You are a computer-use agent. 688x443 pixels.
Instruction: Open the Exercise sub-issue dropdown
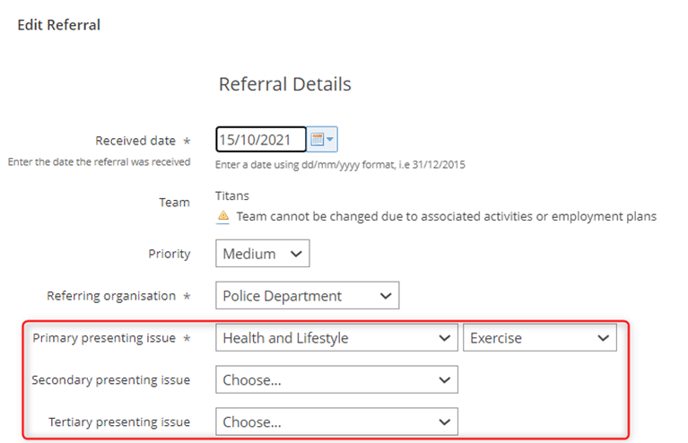coord(540,338)
